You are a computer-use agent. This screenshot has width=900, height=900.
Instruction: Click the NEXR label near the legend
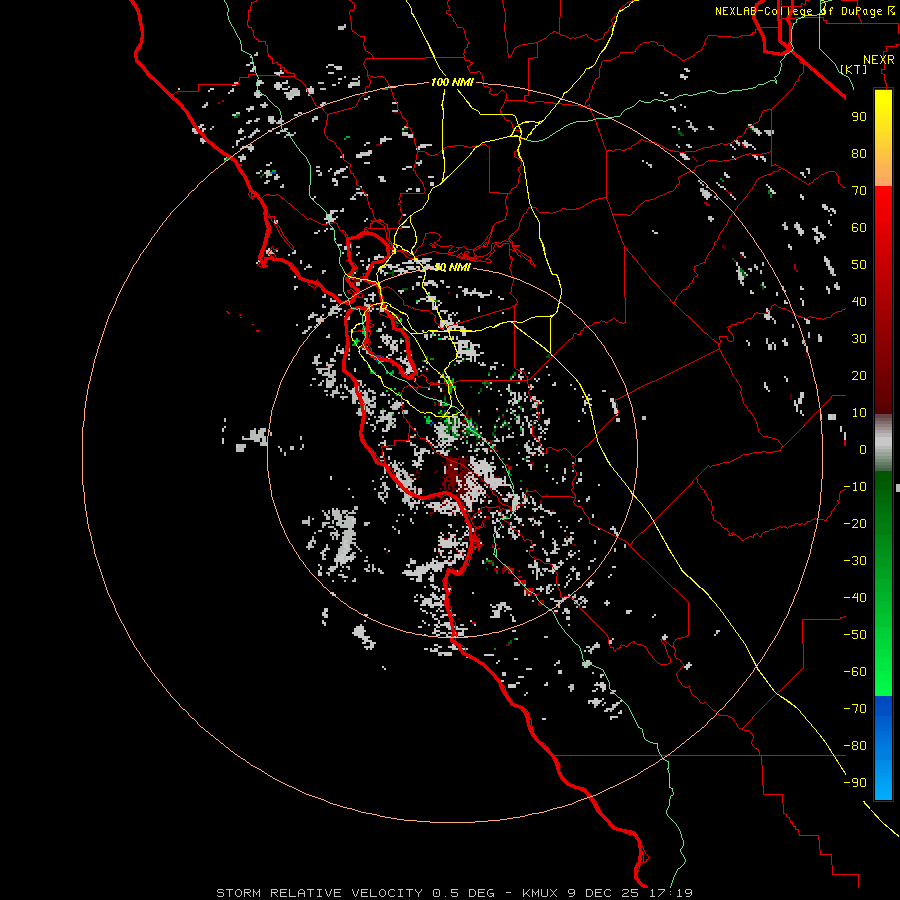coord(879,60)
